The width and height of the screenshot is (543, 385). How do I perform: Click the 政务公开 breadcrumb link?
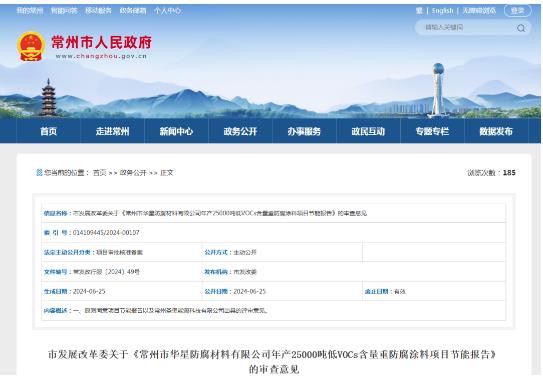pyautogui.click(x=133, y=172)
